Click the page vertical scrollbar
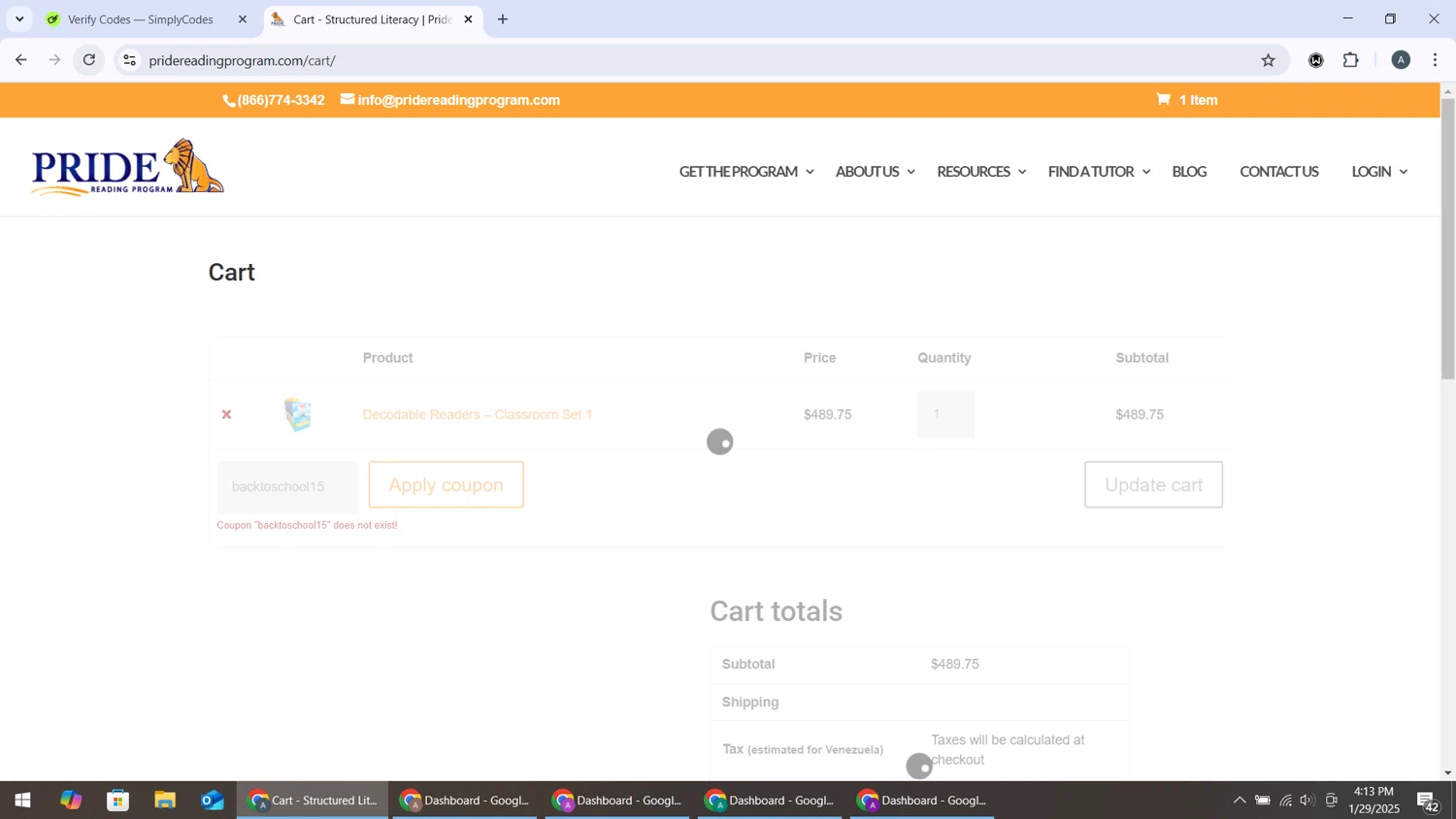 [1447, 239]
